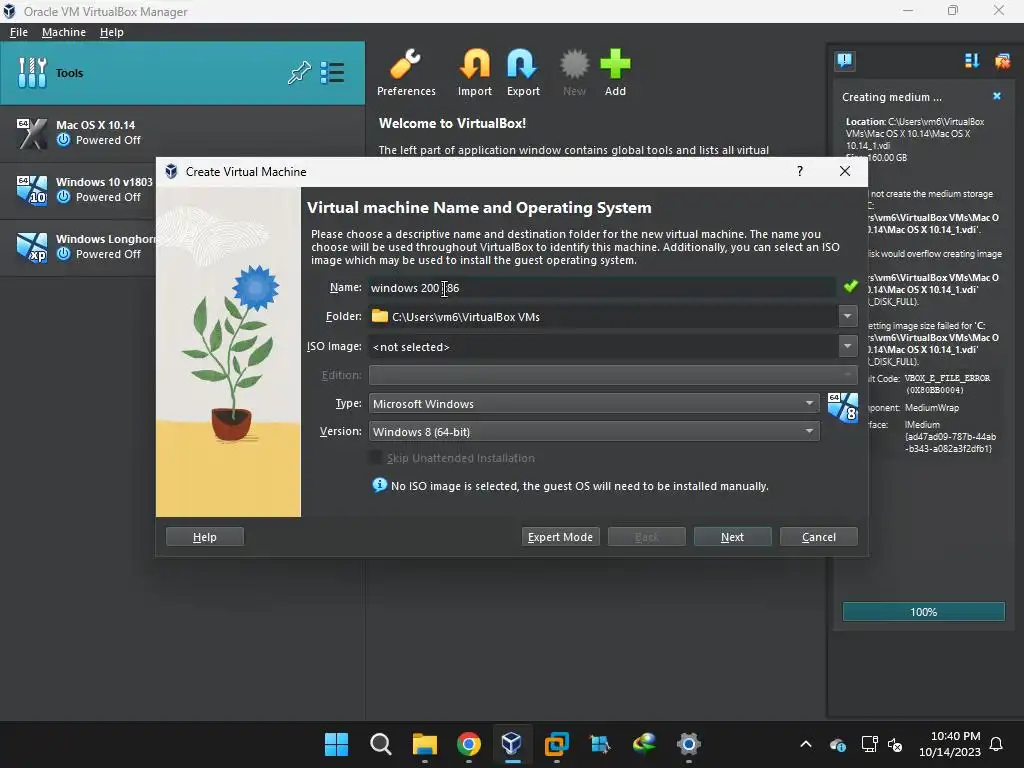The width and height of the screenshot is (1024, 768).
Task: Open taskbar Search icon
Action: (x=381, y=744)
